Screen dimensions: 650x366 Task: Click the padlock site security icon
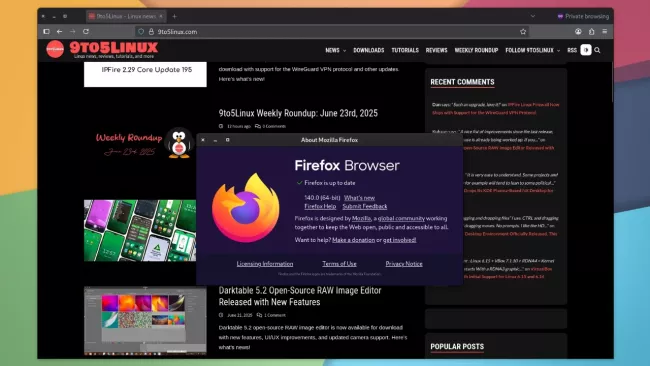pos(151,32)
